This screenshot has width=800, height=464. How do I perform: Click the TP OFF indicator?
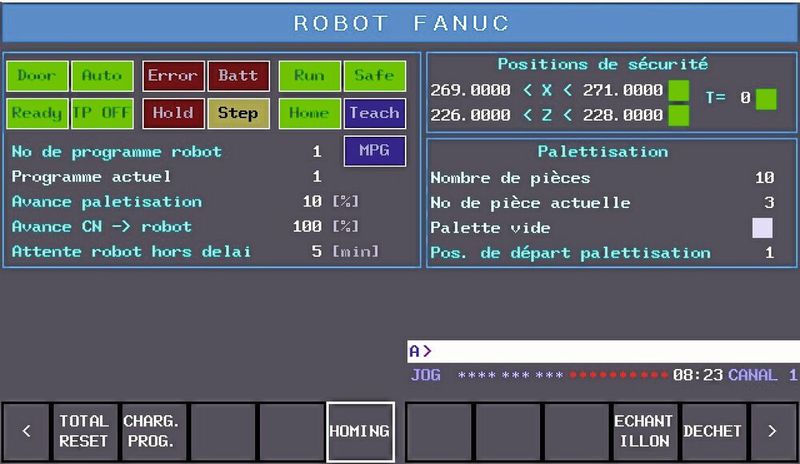102,113
